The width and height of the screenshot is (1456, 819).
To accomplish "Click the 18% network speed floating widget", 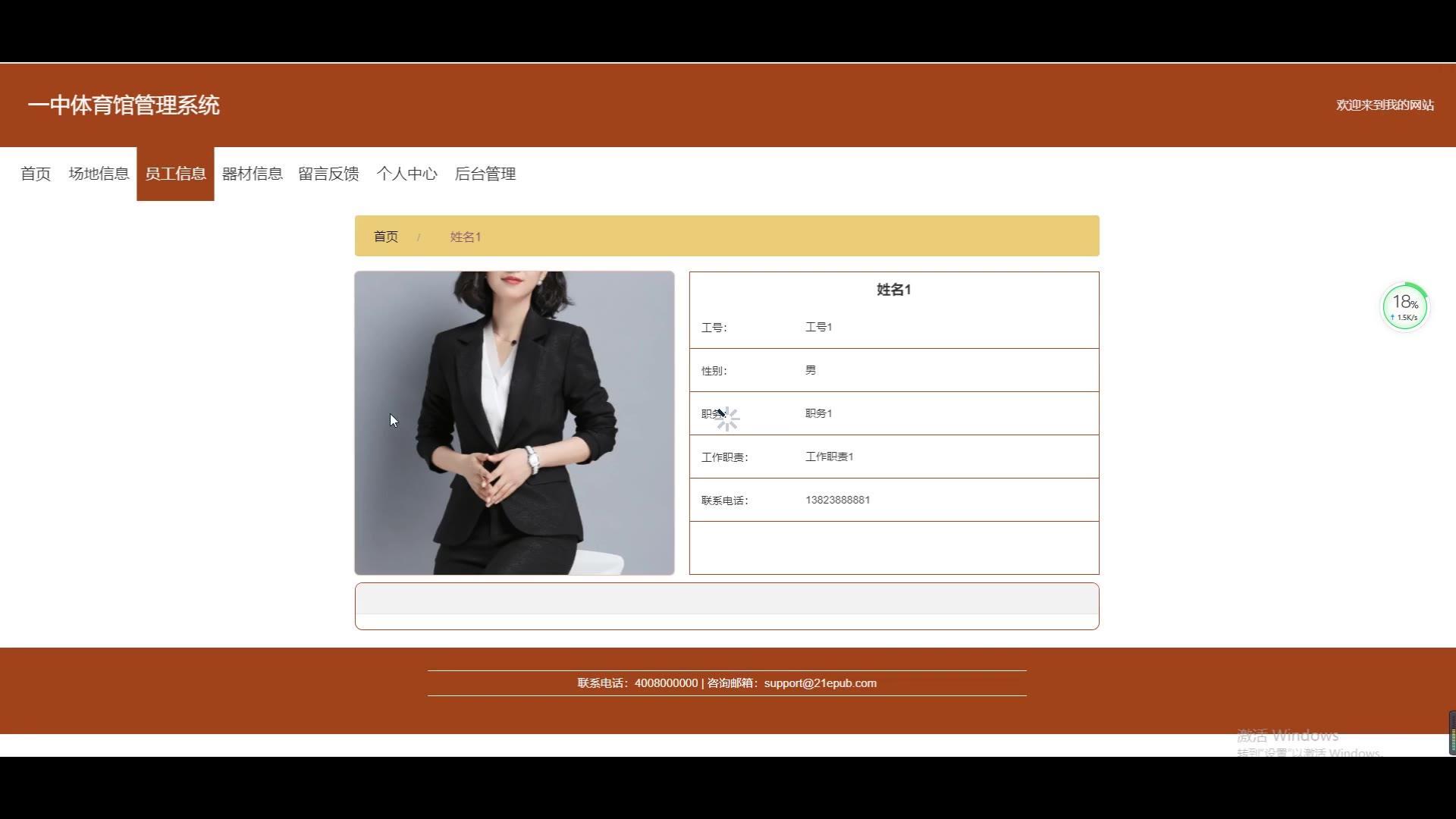I will (1404, 307).
